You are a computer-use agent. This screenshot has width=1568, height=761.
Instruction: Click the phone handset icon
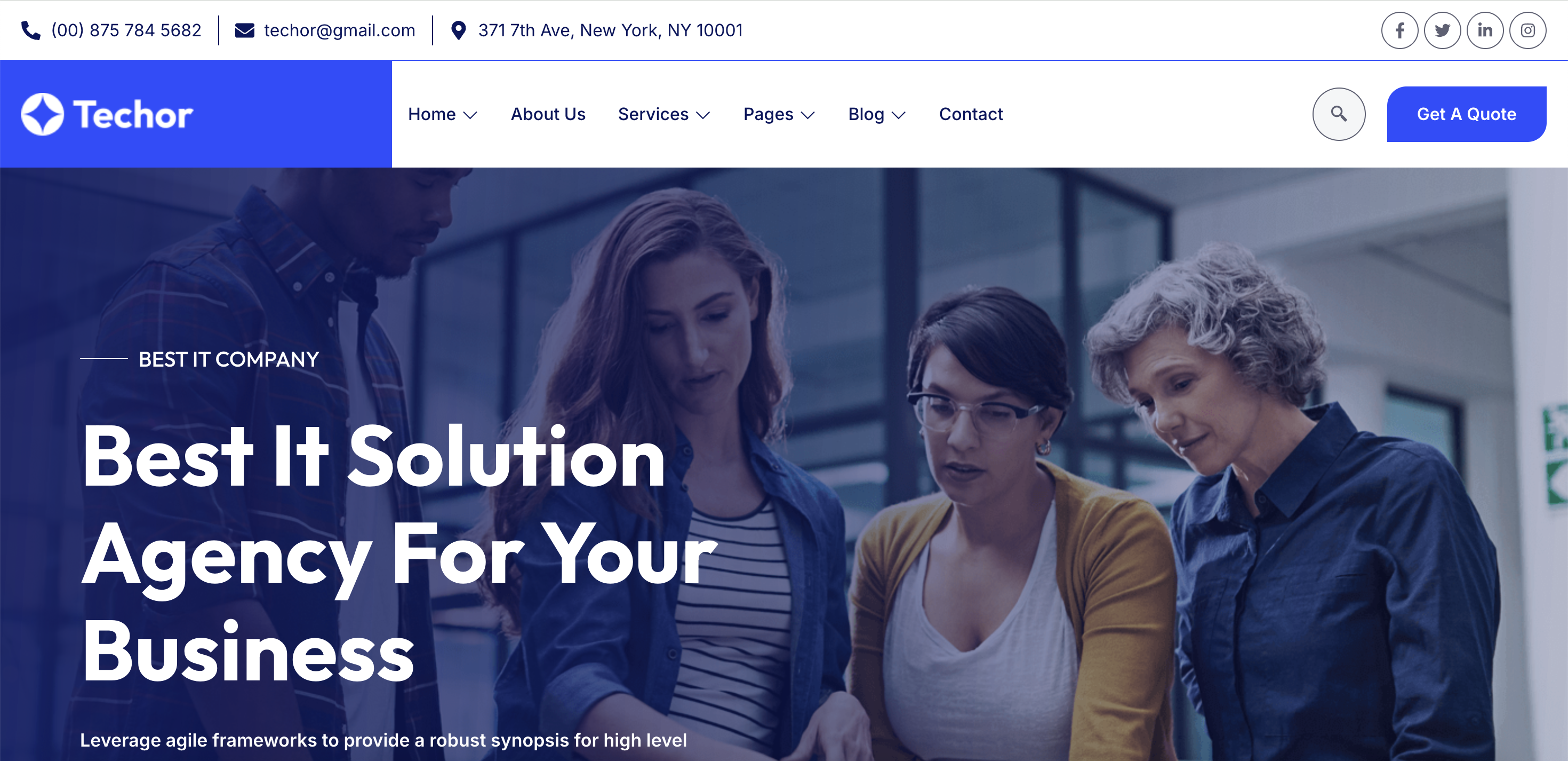point(30,30)
